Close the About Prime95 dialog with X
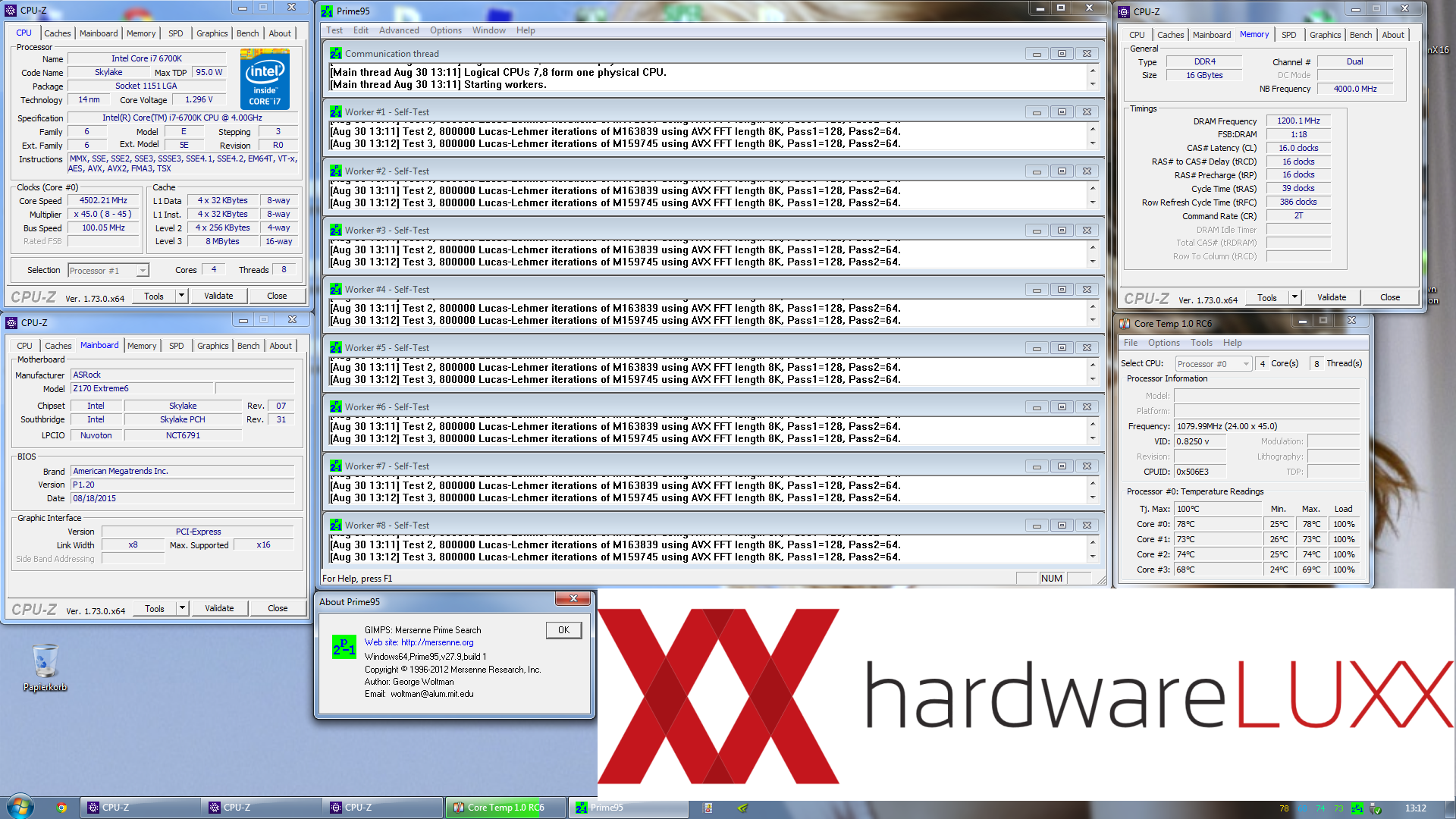The width and height of the screenshot is (1456, 819). [573, 598]
